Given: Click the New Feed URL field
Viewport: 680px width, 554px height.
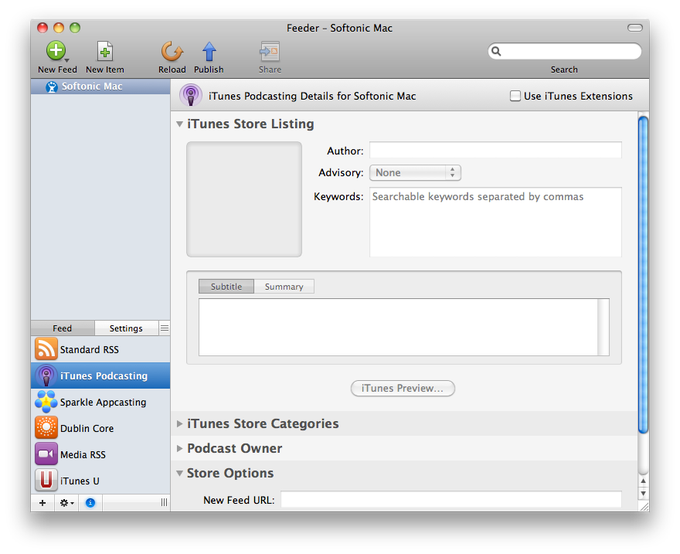Looking at the screenshot, I should click(451, 500).
